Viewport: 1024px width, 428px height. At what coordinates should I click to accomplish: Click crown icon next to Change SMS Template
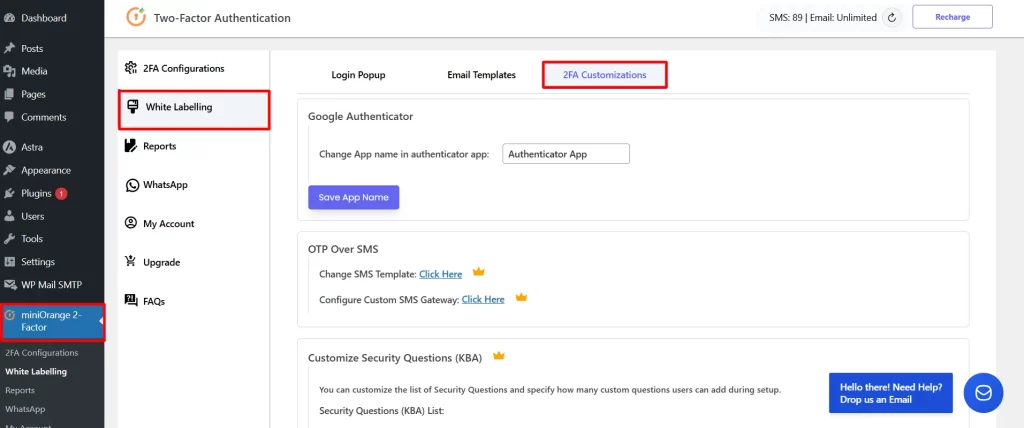point(479,272)
